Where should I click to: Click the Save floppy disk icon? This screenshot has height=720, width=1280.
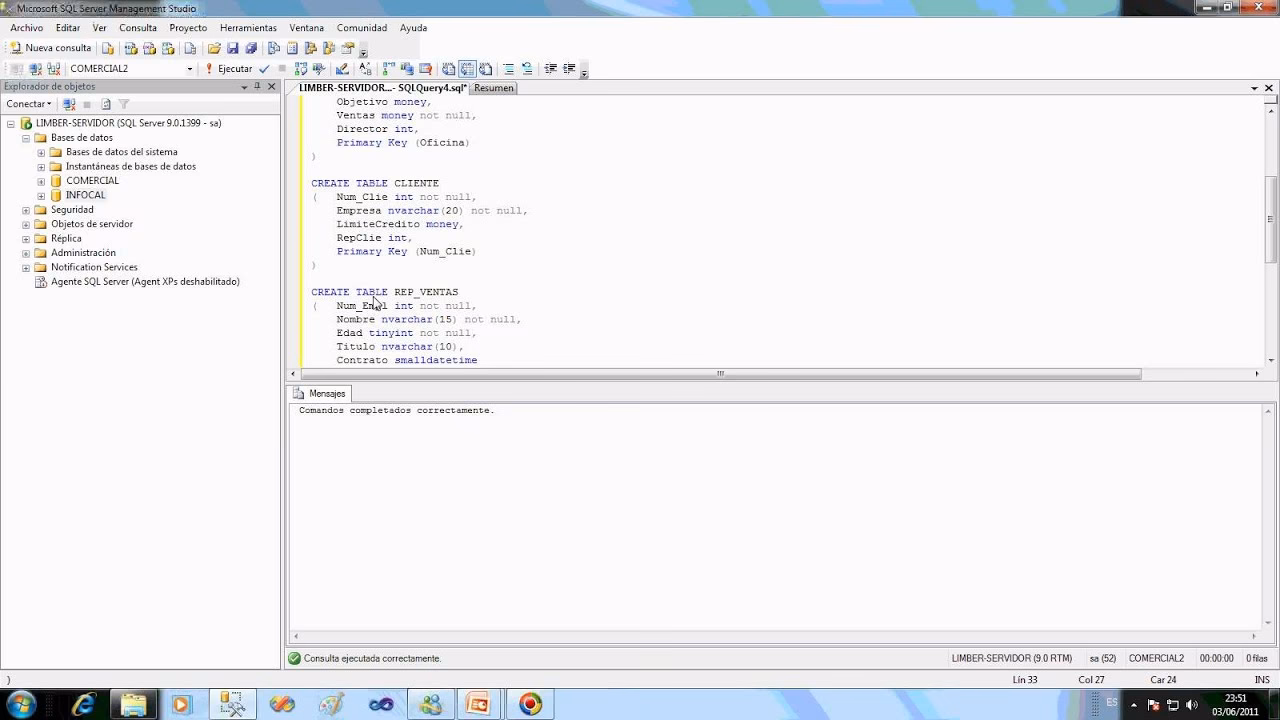[233, 48]
